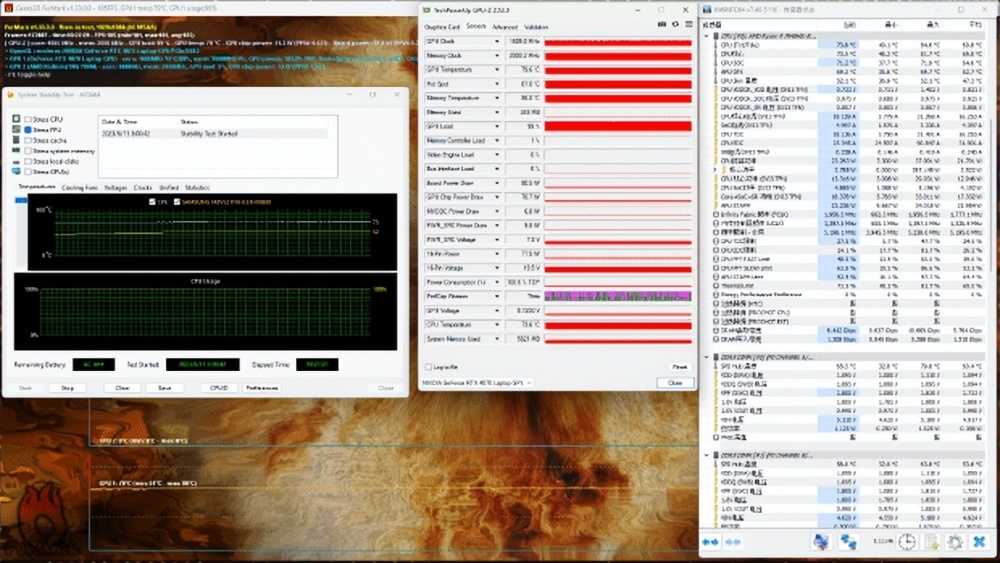The height and width of the screenshot is (563, 1000).
Task: Enable Stress GPU(s) checkbox
Action: click(x=28, y=172)
